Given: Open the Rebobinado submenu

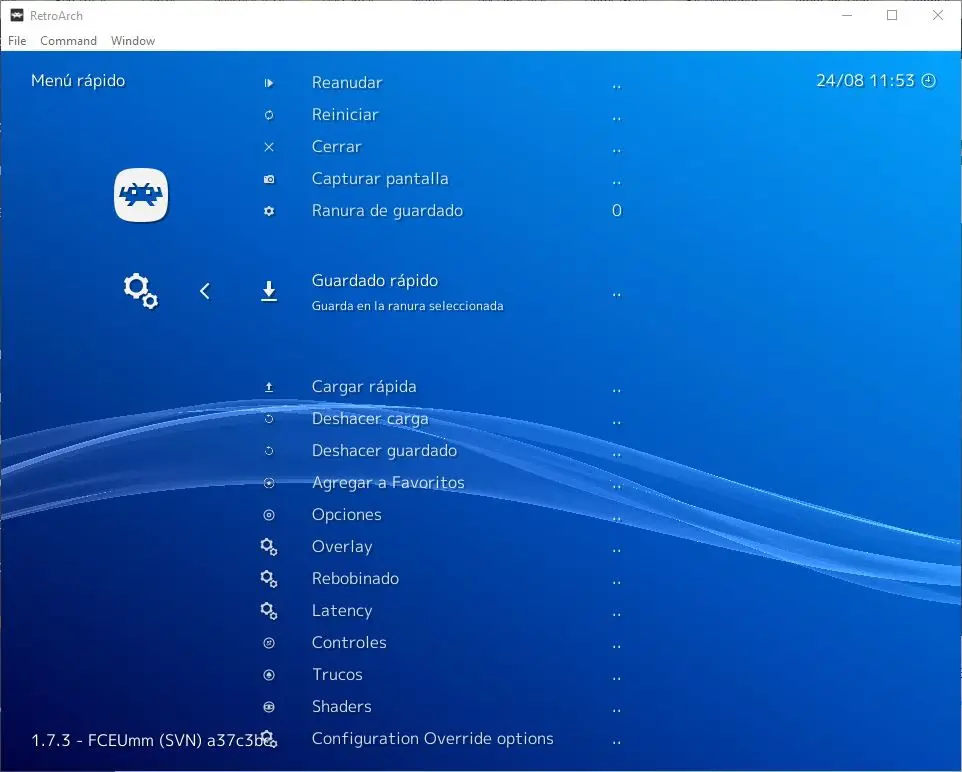Looking at the screenshot, I should [x=355, y=579].
